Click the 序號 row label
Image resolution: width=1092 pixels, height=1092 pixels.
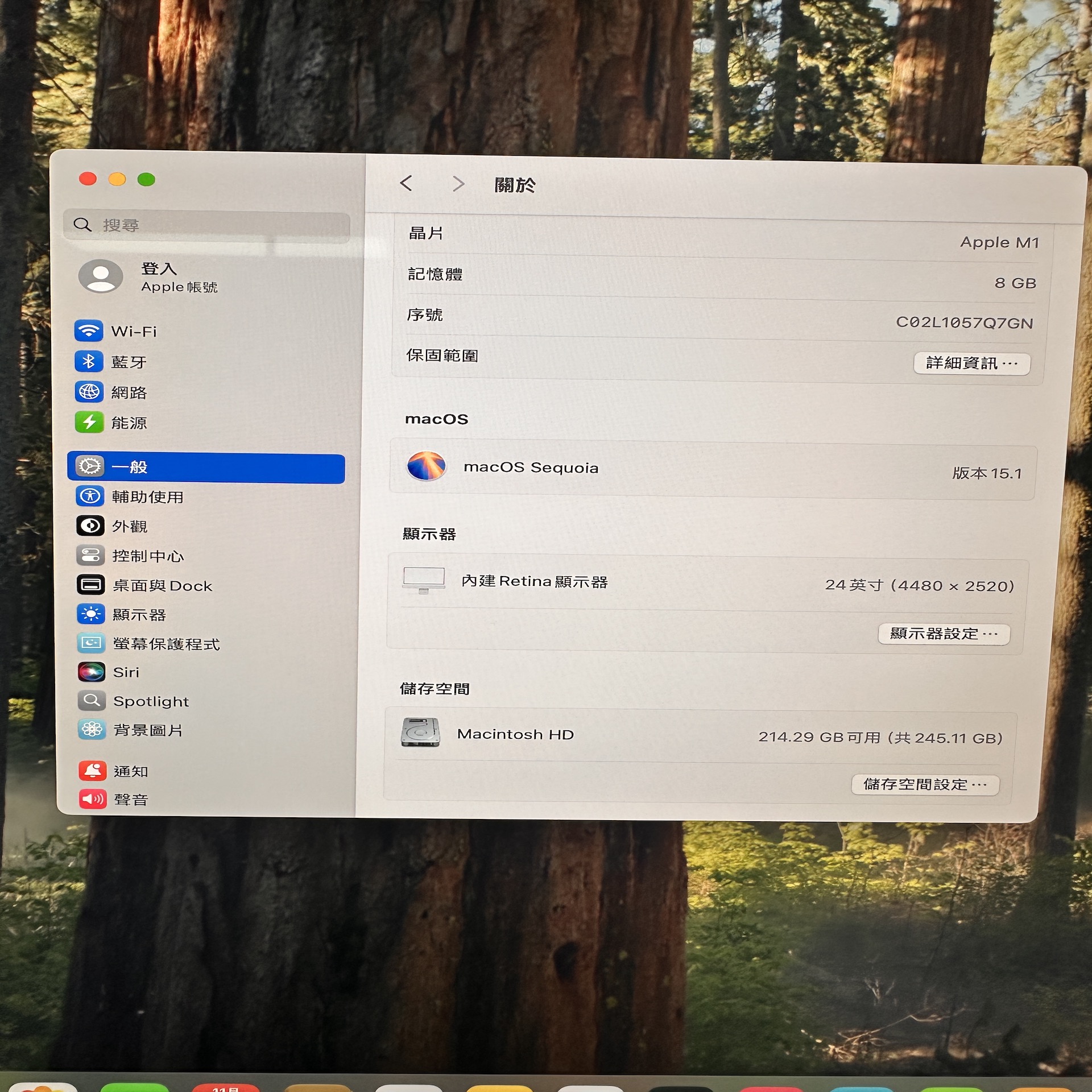(x=425, y=315)
